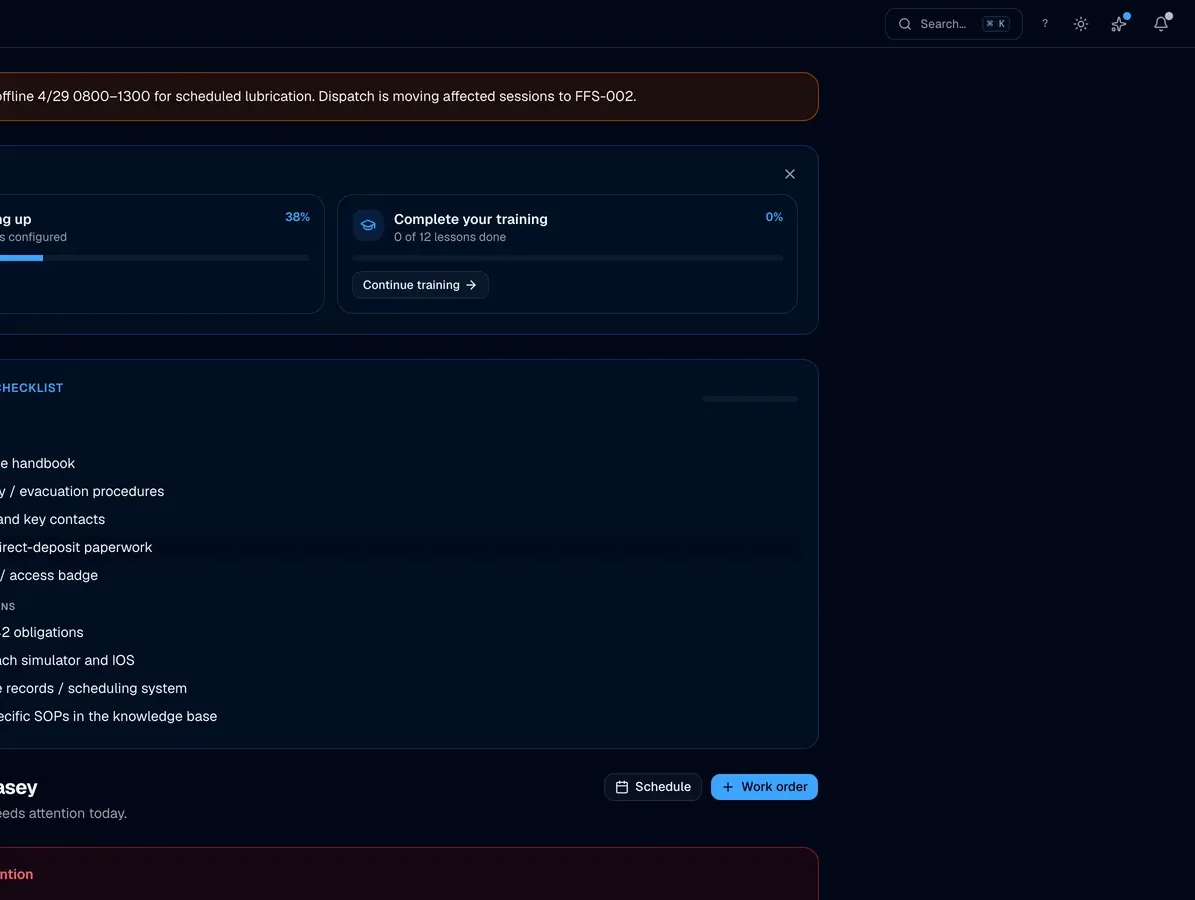Click the scheduled lubrication alert banner
The image size is (1195, 900).
(408, 97)
